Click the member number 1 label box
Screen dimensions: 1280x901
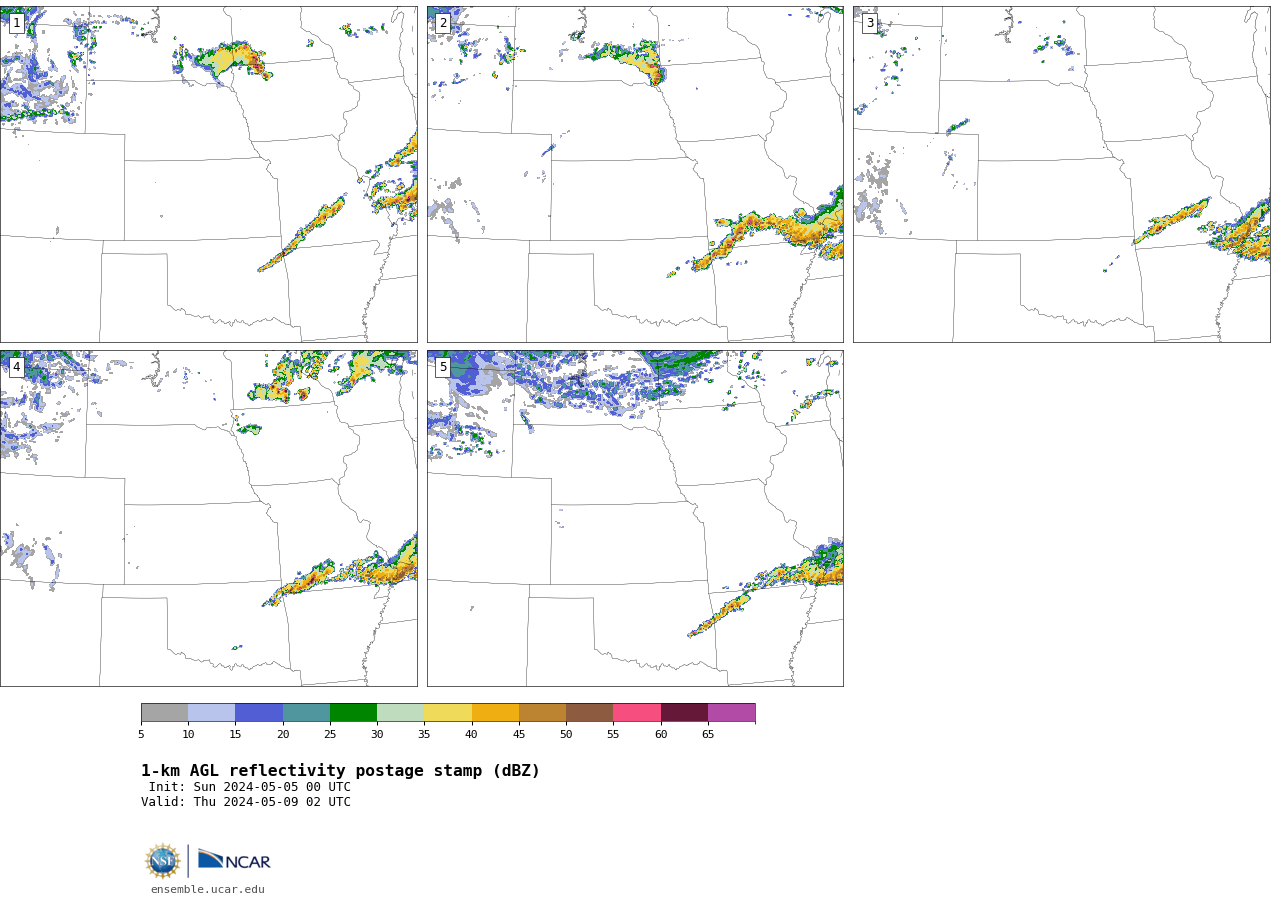(x=16, y=23)
